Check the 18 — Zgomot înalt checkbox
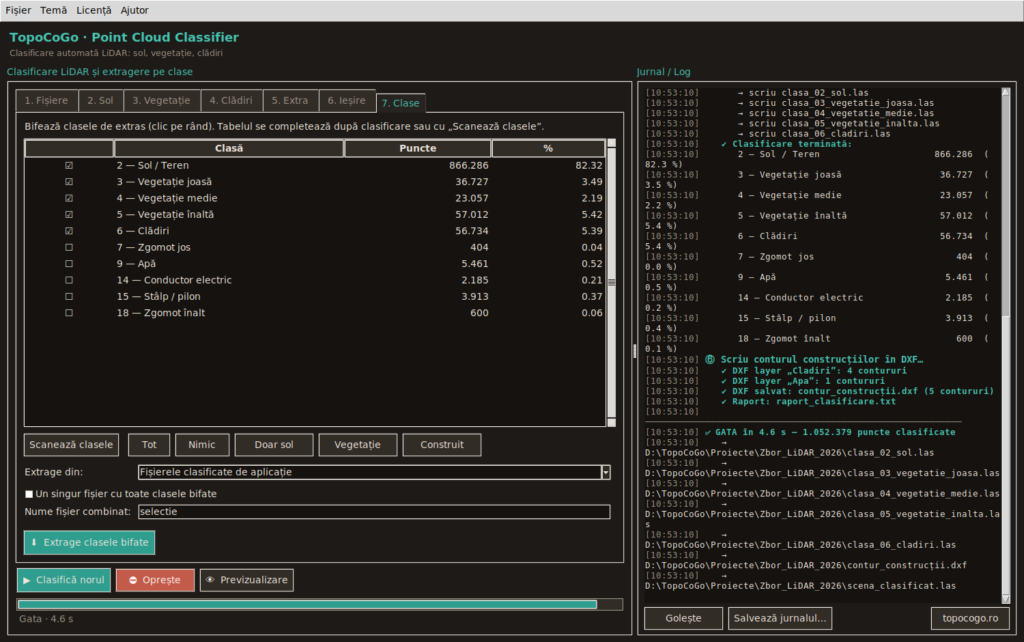This screenshot has height=642, width=1024. click(x=69, y=313)
